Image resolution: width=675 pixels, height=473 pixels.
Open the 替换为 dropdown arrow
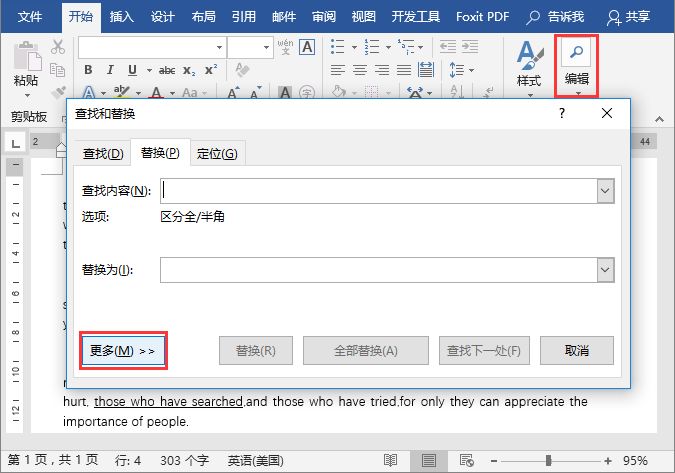(x=604, y=270)
